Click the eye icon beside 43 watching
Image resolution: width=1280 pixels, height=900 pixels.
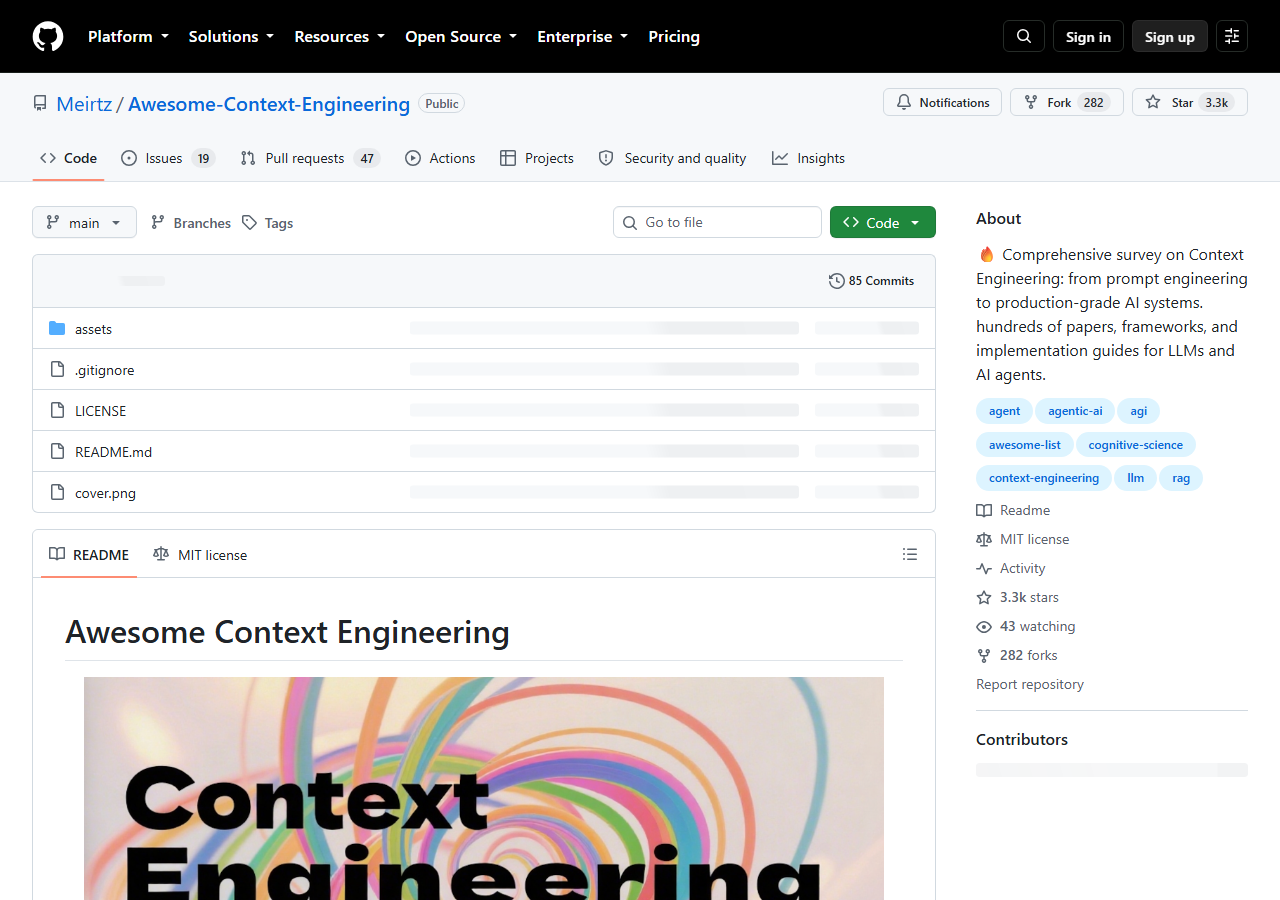[984, 626]
